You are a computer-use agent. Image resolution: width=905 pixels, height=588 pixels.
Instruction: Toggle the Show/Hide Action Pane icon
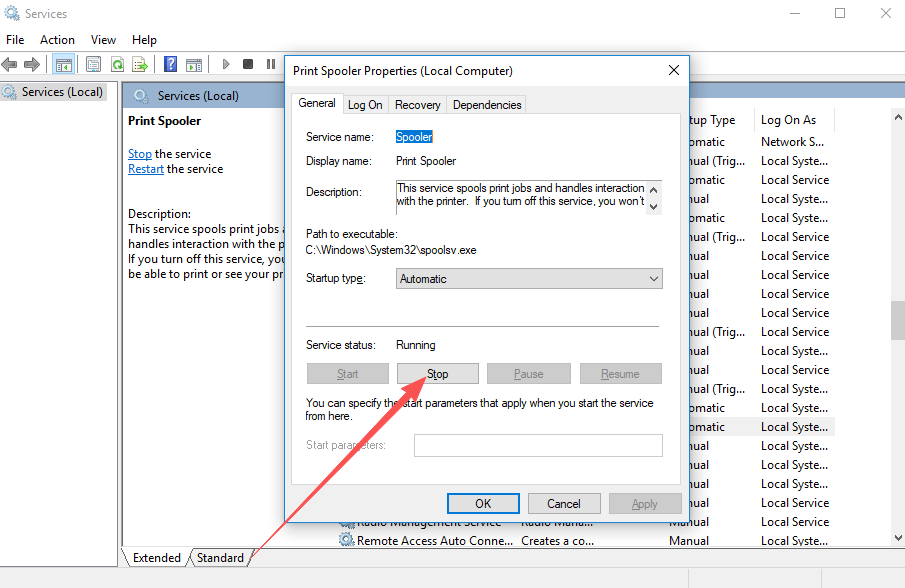click(194, 64)
